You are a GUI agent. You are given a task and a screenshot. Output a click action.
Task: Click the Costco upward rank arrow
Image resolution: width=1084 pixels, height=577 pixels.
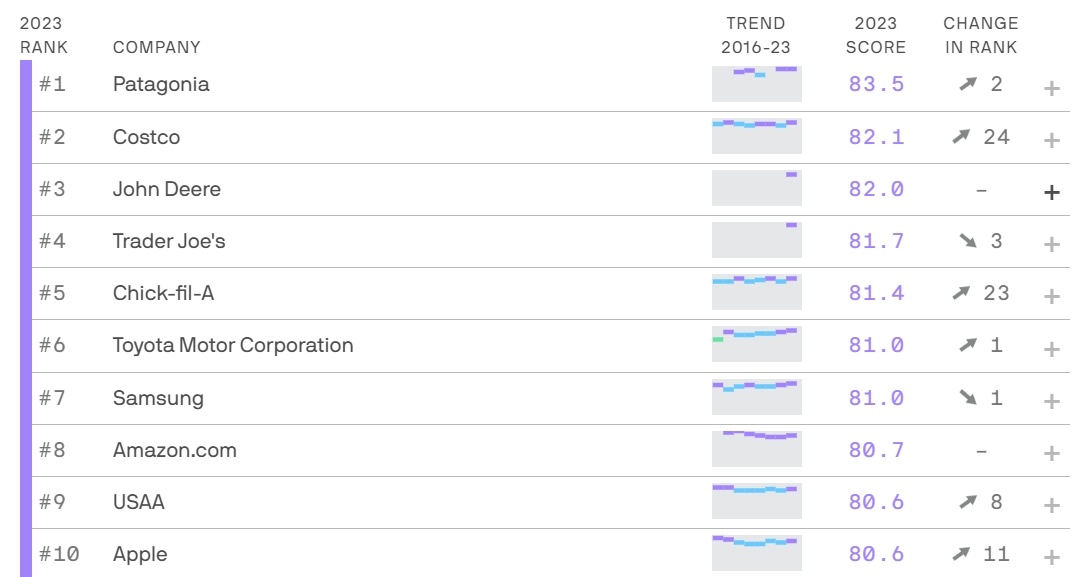961,136
